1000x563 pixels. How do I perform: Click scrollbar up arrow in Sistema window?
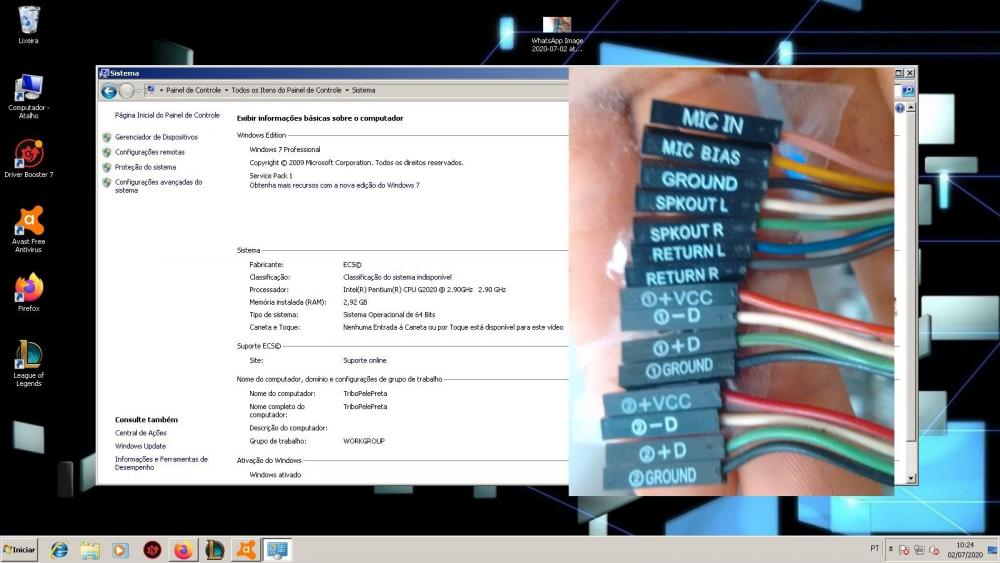(x=911, y=108)
